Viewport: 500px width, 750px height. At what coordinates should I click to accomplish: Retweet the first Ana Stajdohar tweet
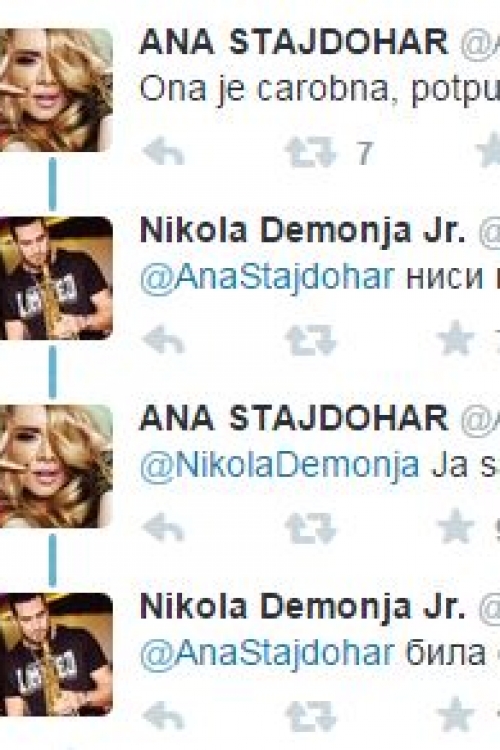(311, 153)
